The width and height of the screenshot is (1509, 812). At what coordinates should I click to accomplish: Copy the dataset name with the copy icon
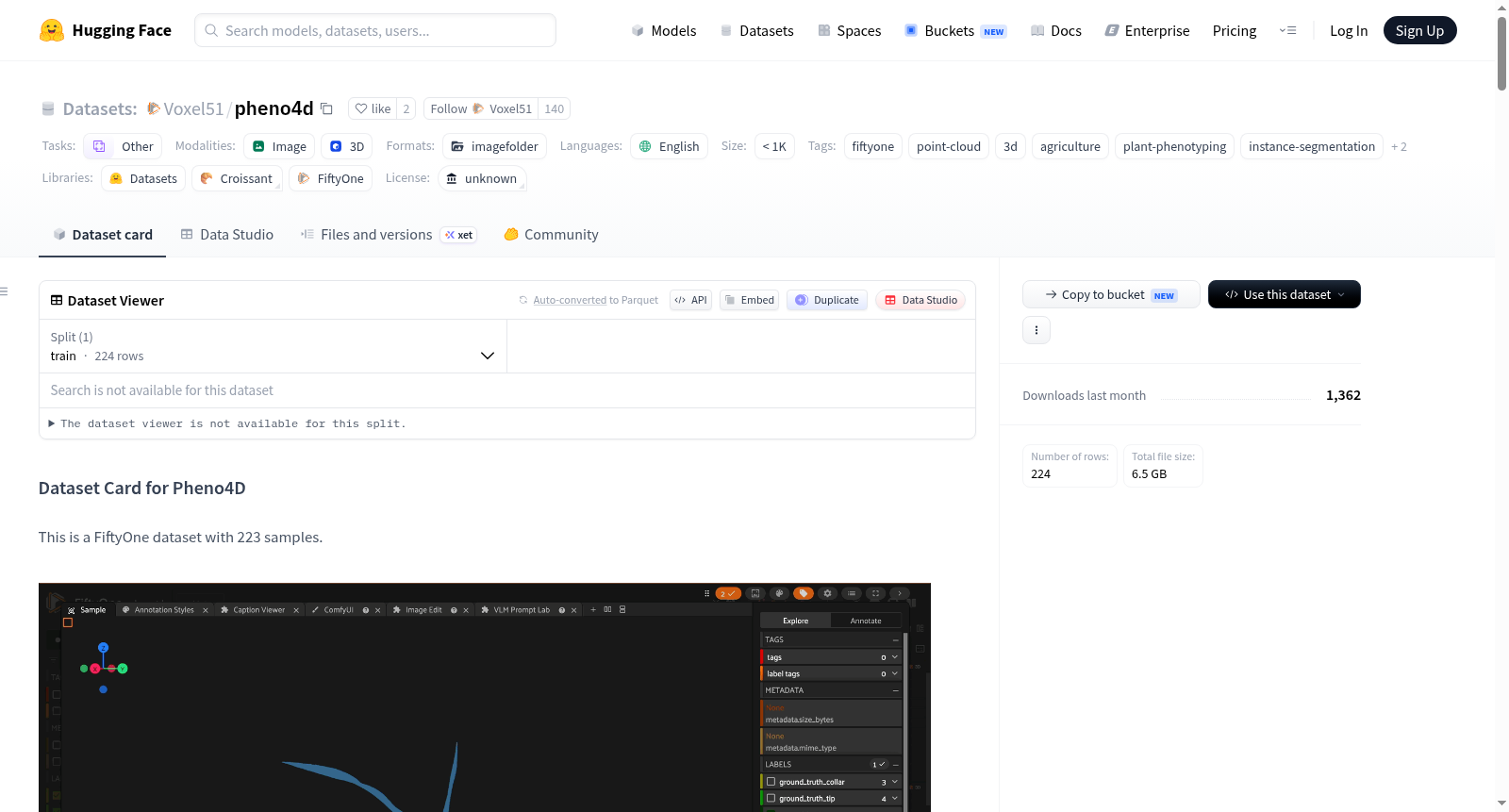coord(326,108)
